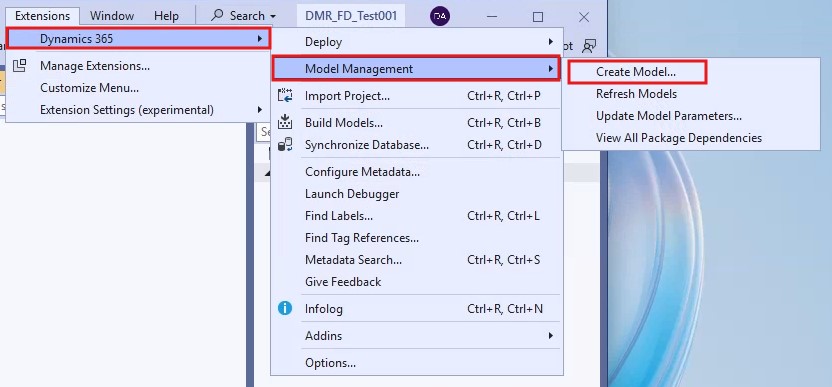The image size is (832, 387).
Task: Select View All Package Dependencies
Action: point(679,138)
